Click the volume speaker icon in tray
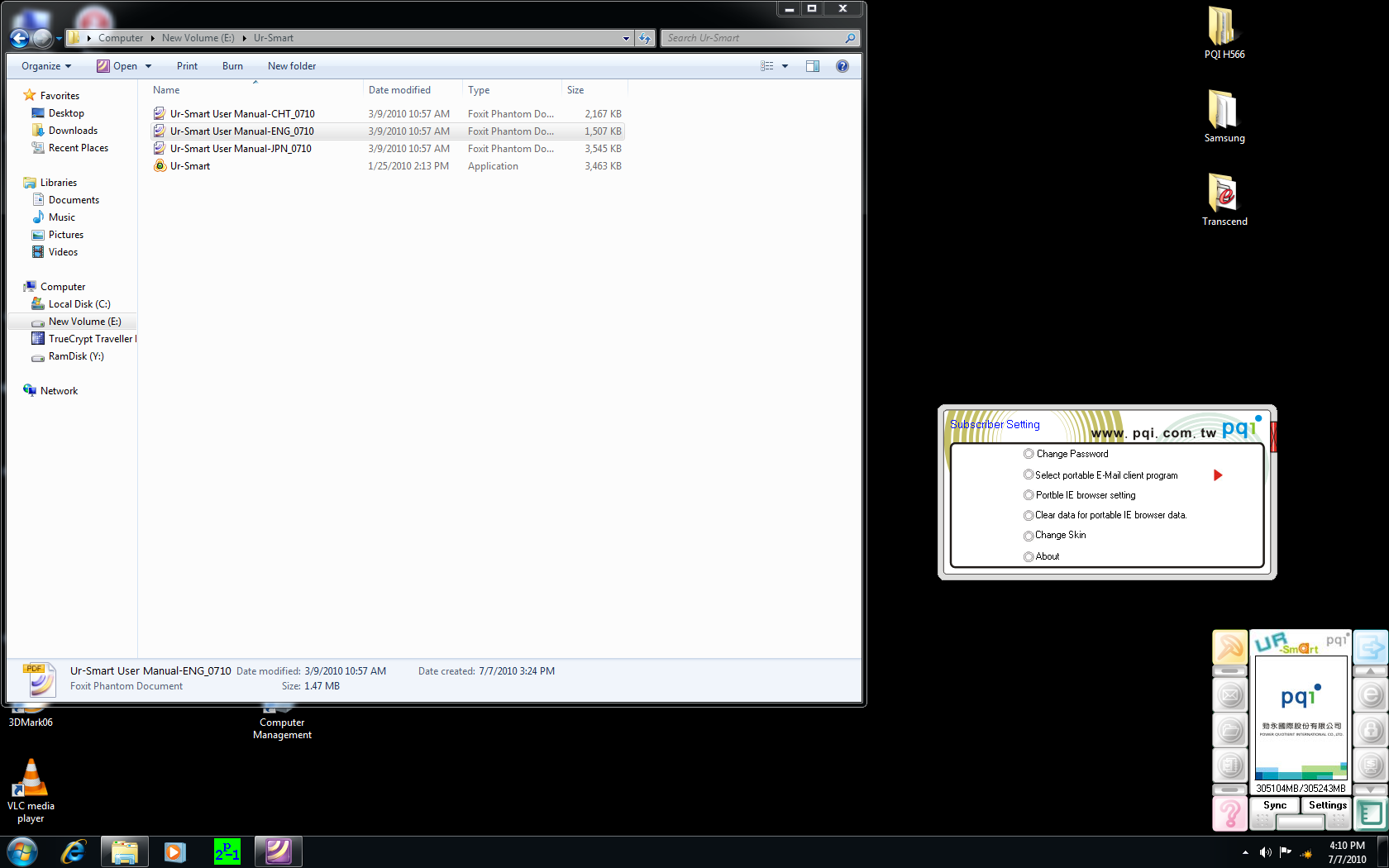The image size is (1389, 868). [1265, 852]
